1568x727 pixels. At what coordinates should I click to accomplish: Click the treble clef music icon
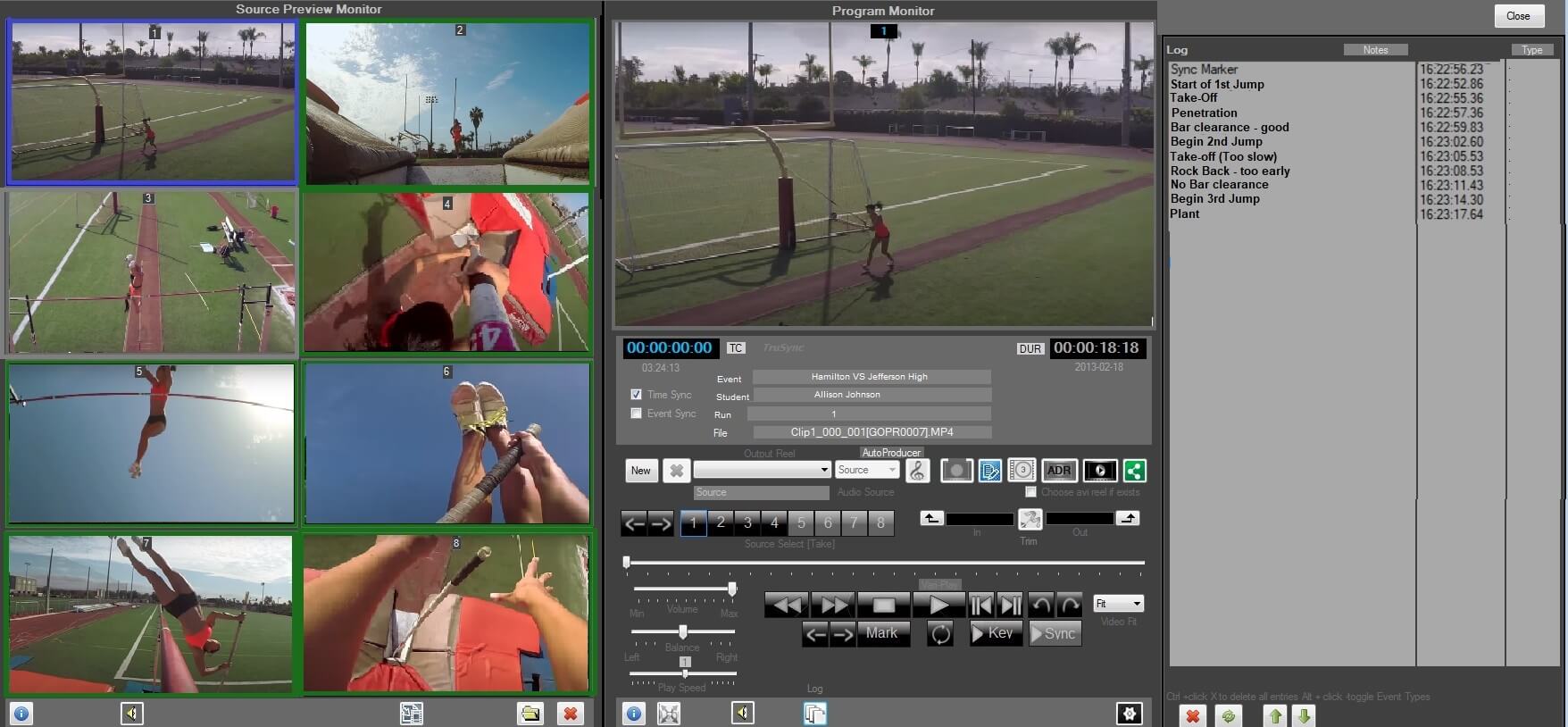tap(917, 471)
